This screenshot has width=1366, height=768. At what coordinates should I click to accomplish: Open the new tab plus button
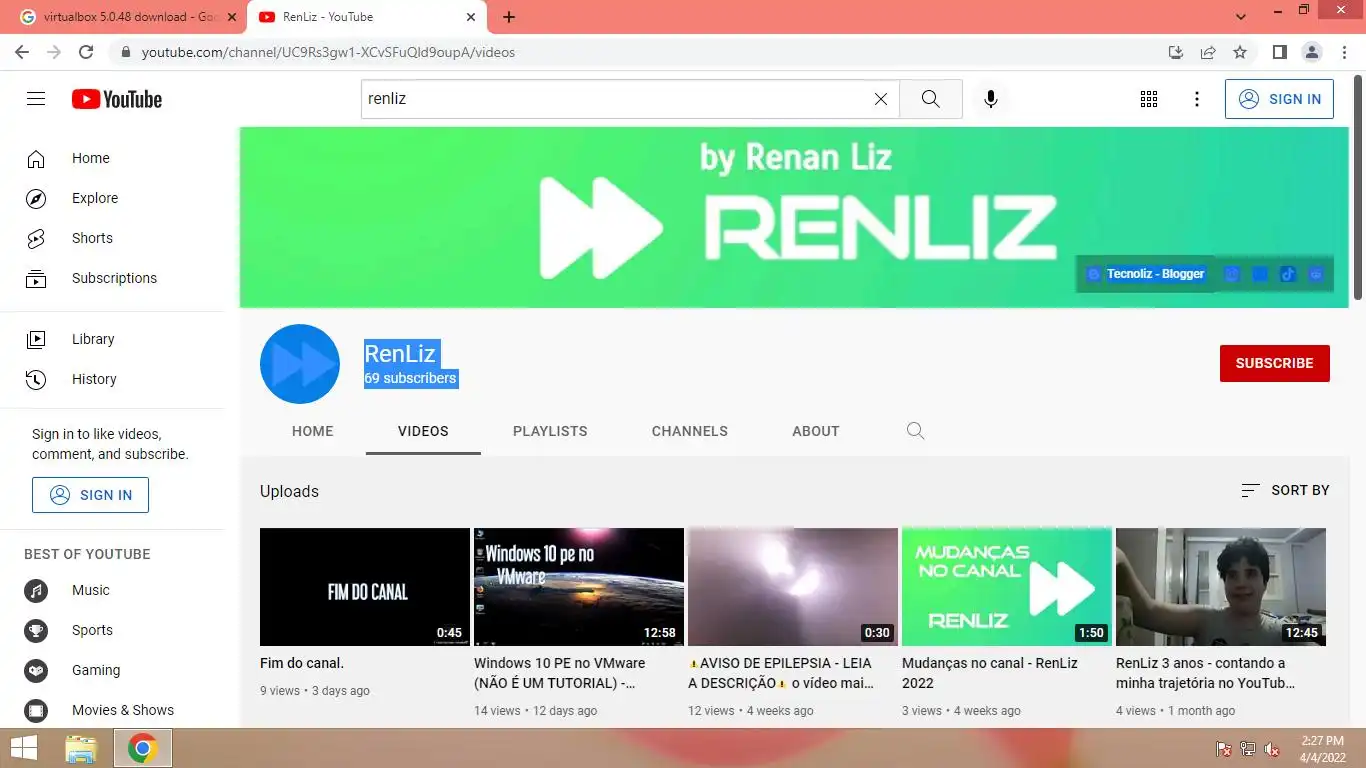click(x=509, y=17)
